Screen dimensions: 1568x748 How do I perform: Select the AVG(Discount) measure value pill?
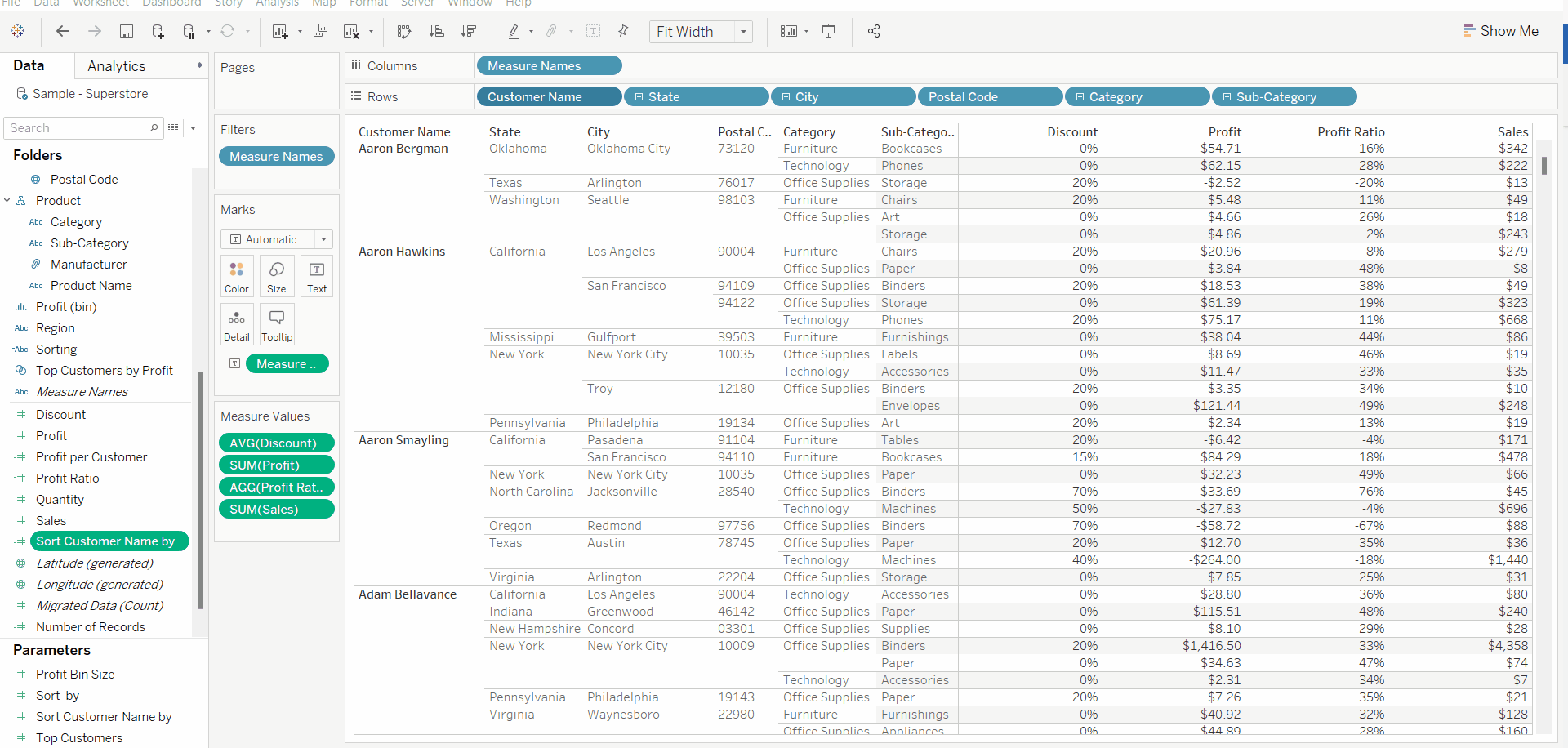(x=276, y=443)
